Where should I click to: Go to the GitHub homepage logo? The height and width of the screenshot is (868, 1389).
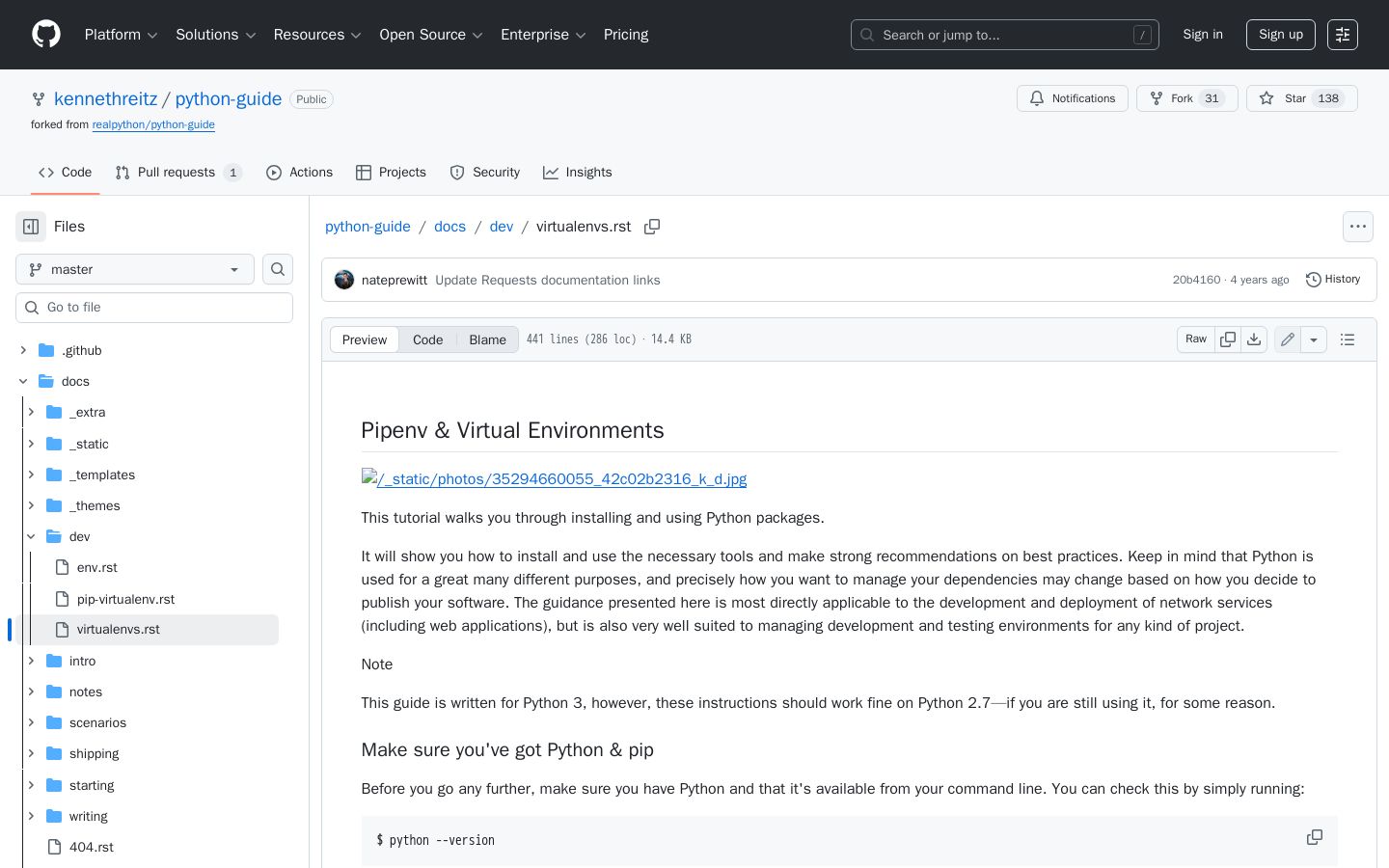[46, 35]
